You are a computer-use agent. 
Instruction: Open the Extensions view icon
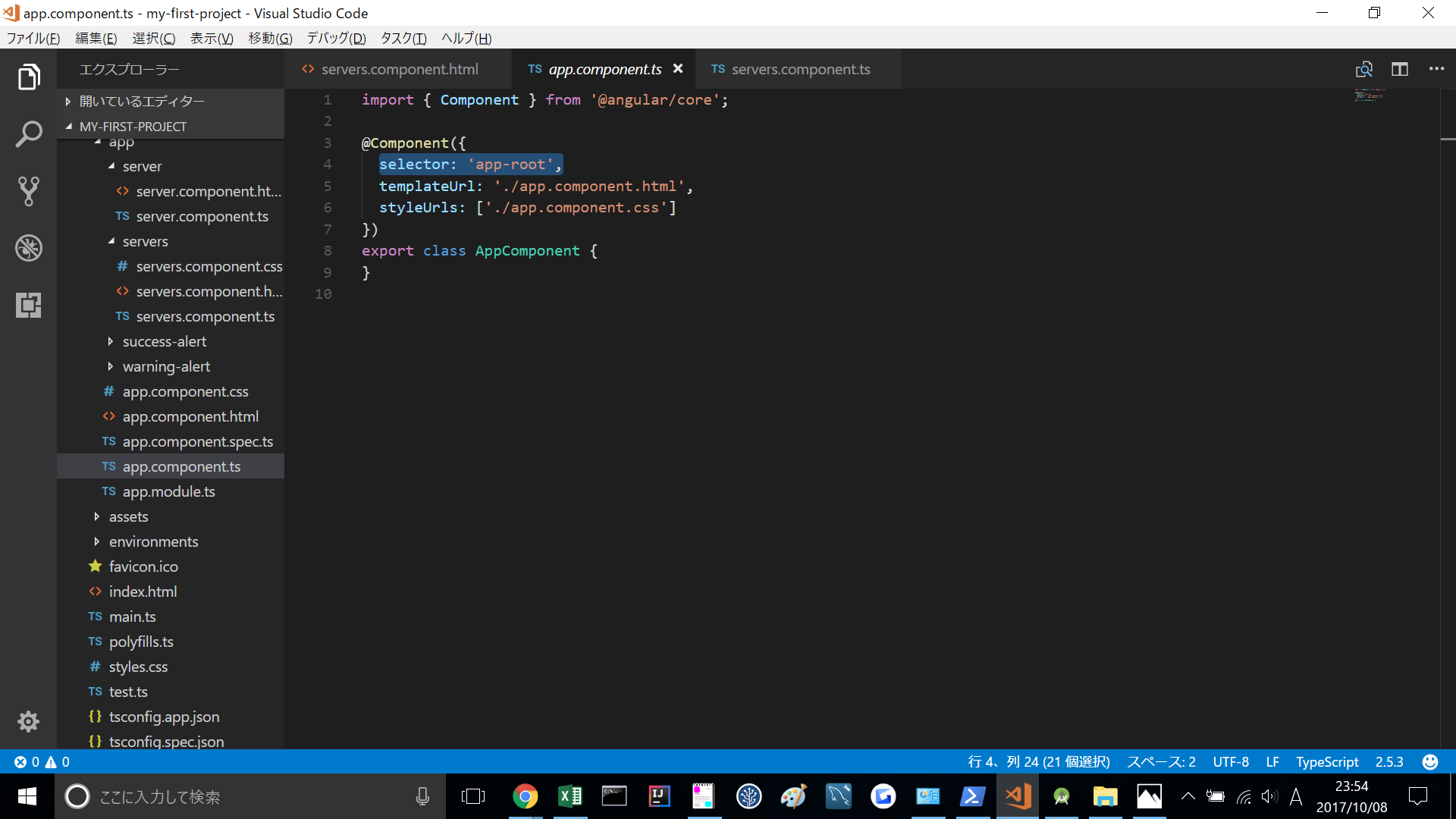pos(28,305)
